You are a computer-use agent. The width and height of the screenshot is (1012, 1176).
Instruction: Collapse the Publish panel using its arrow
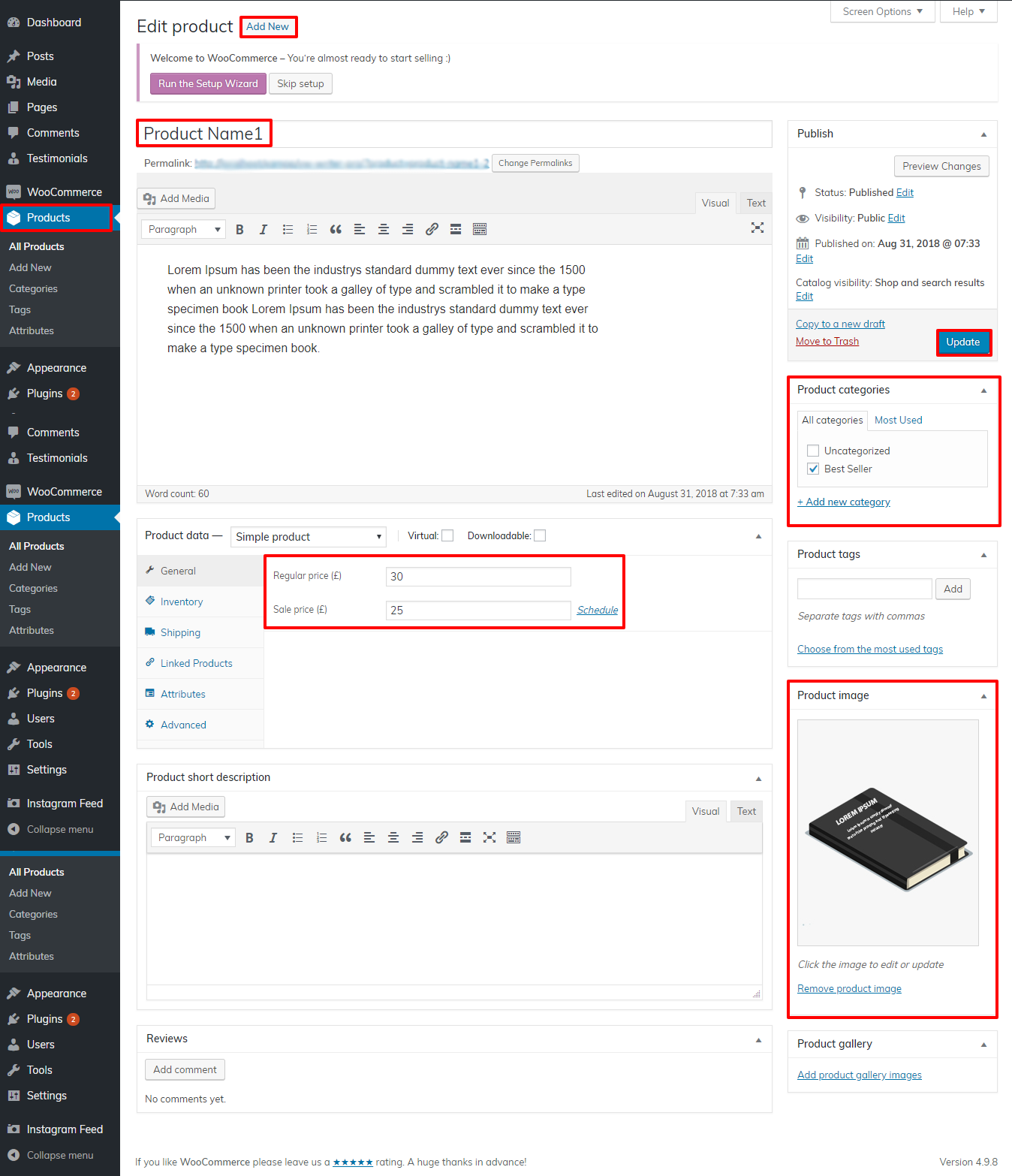(x=983, y=134)
